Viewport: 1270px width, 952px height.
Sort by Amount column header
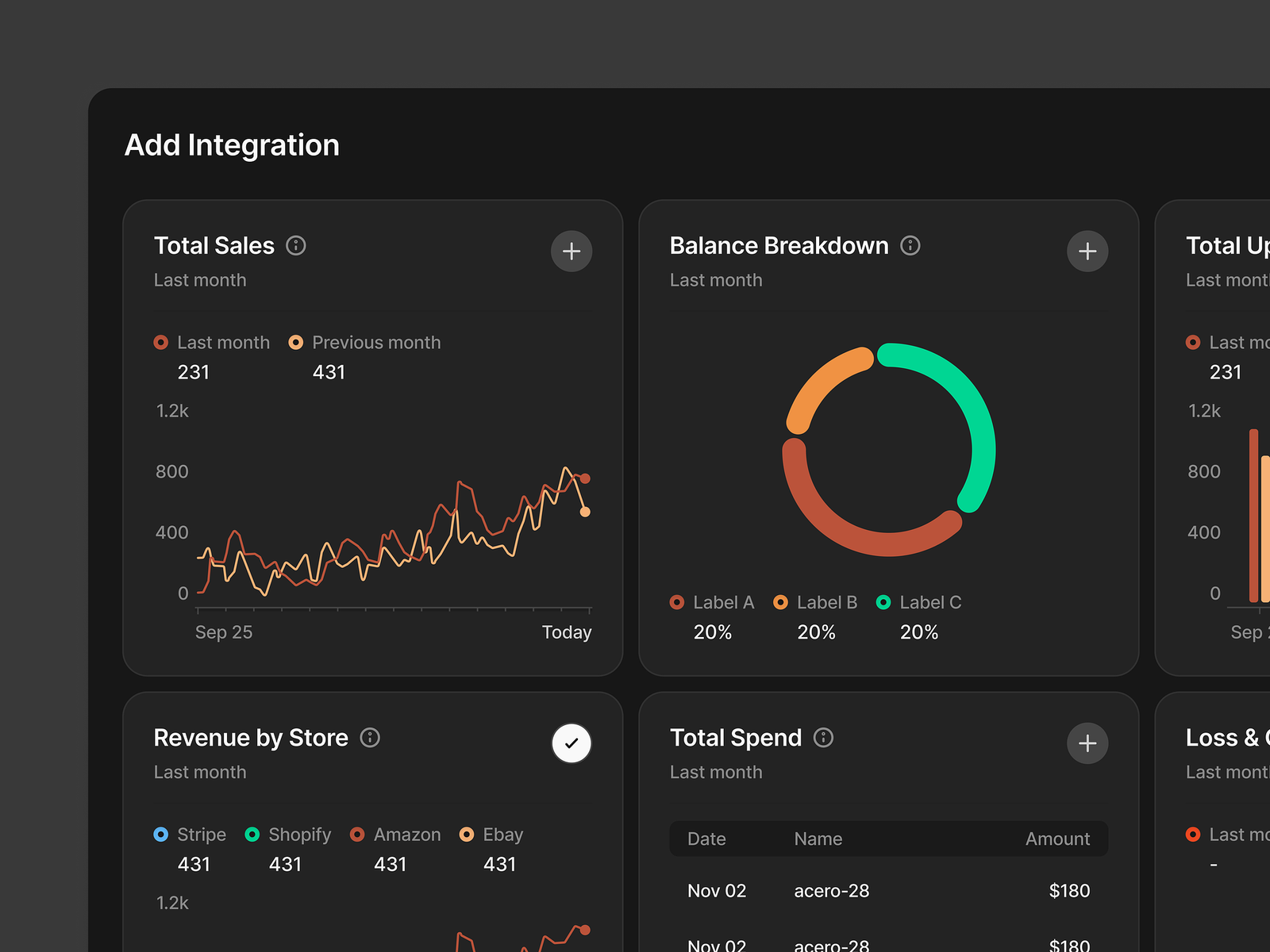pyautogui.click(x=1058, y=839)
